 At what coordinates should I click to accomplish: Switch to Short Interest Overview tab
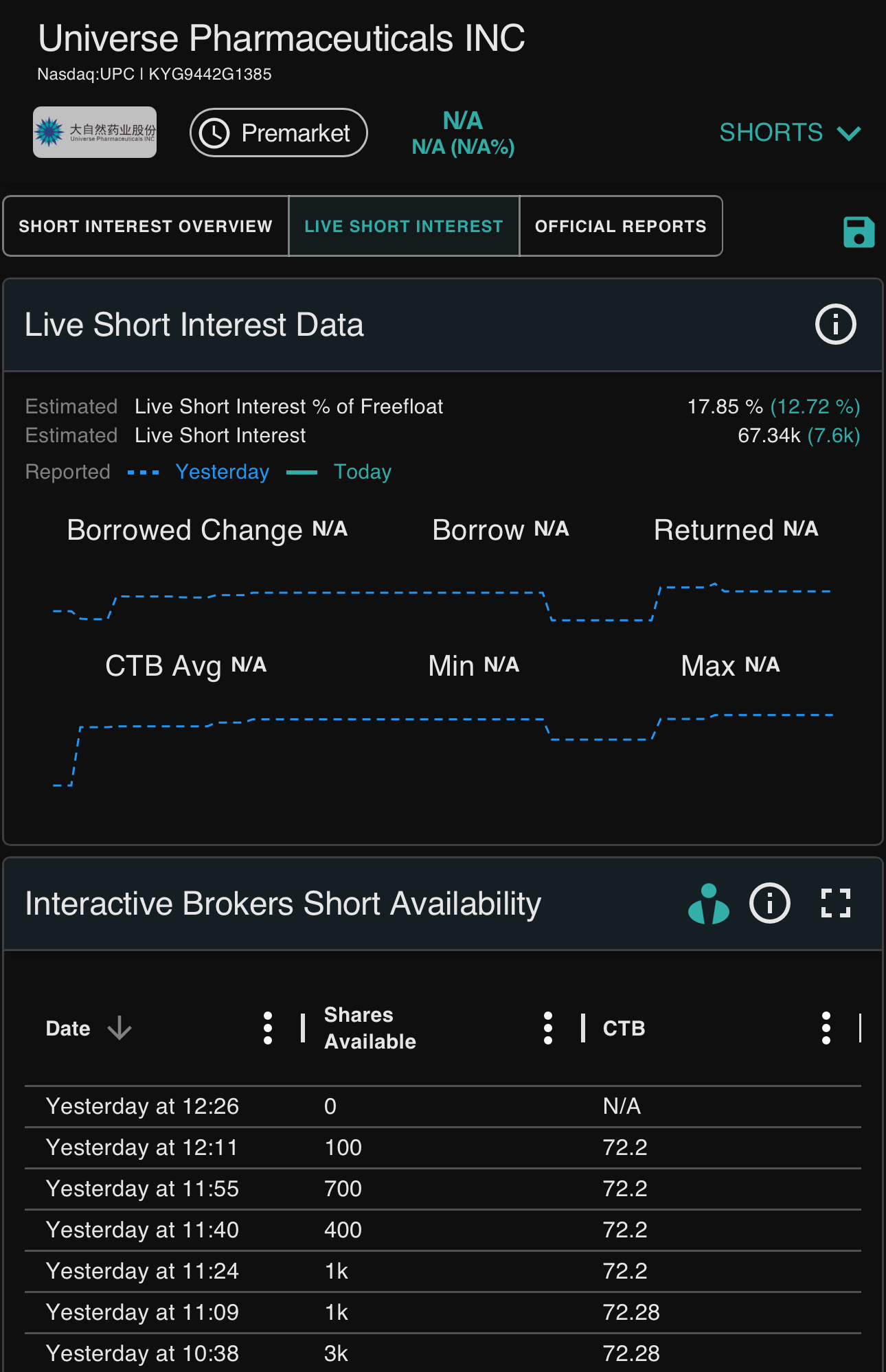[x=146, y=226]
